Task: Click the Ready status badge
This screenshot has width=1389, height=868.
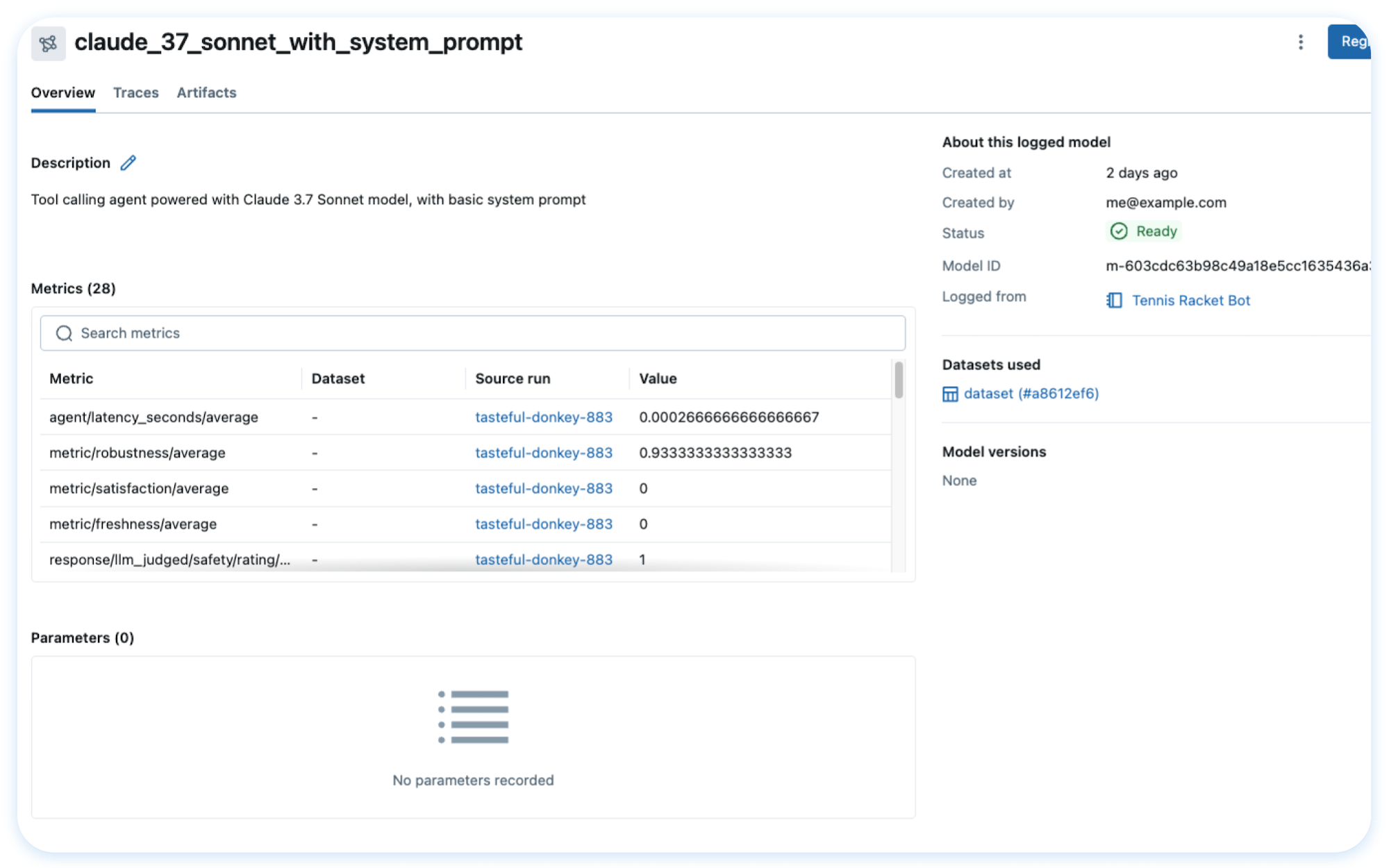Action: [x=1143, y=231]
